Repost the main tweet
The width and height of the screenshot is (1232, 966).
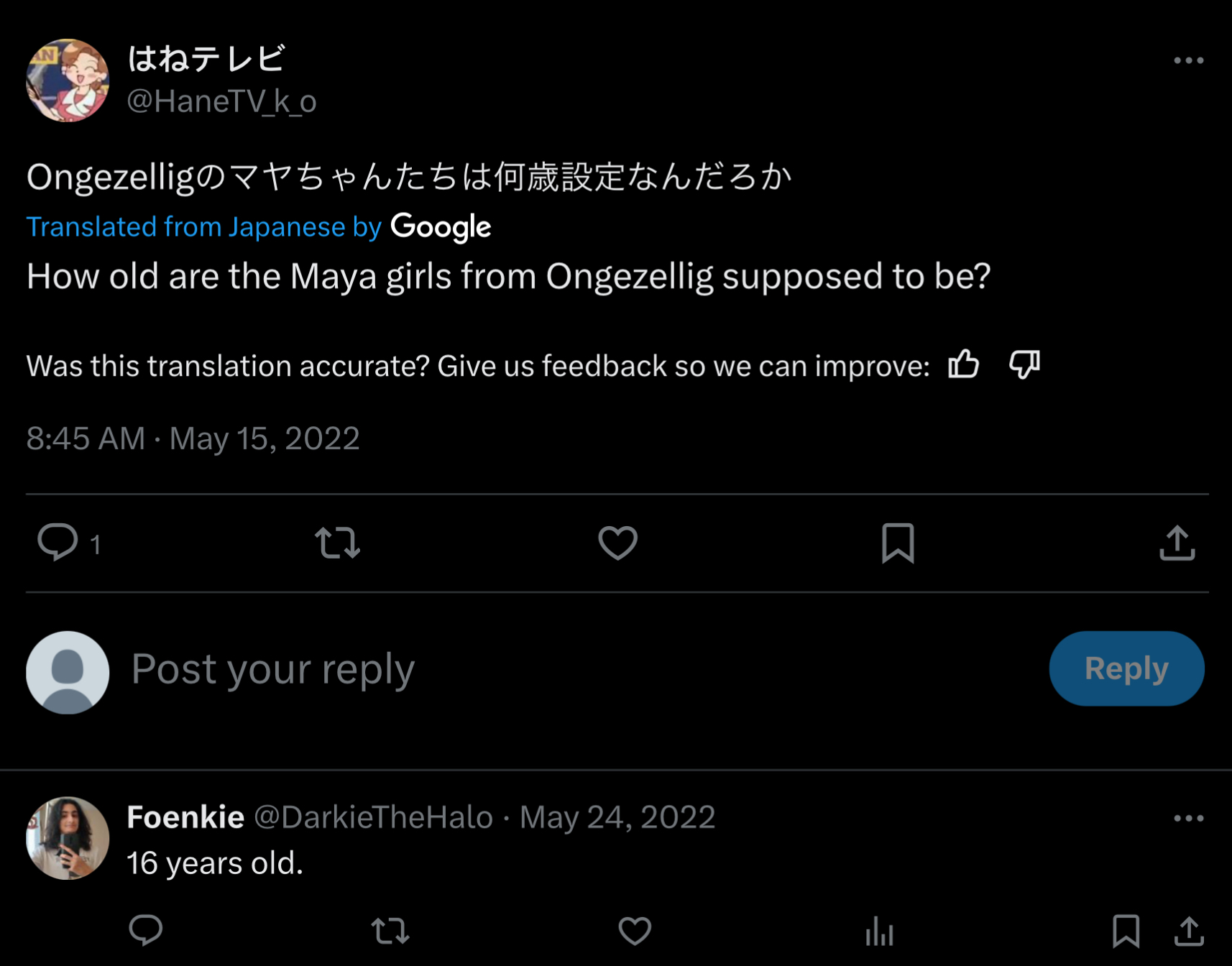pyautogui.click(x=337, y=543)
